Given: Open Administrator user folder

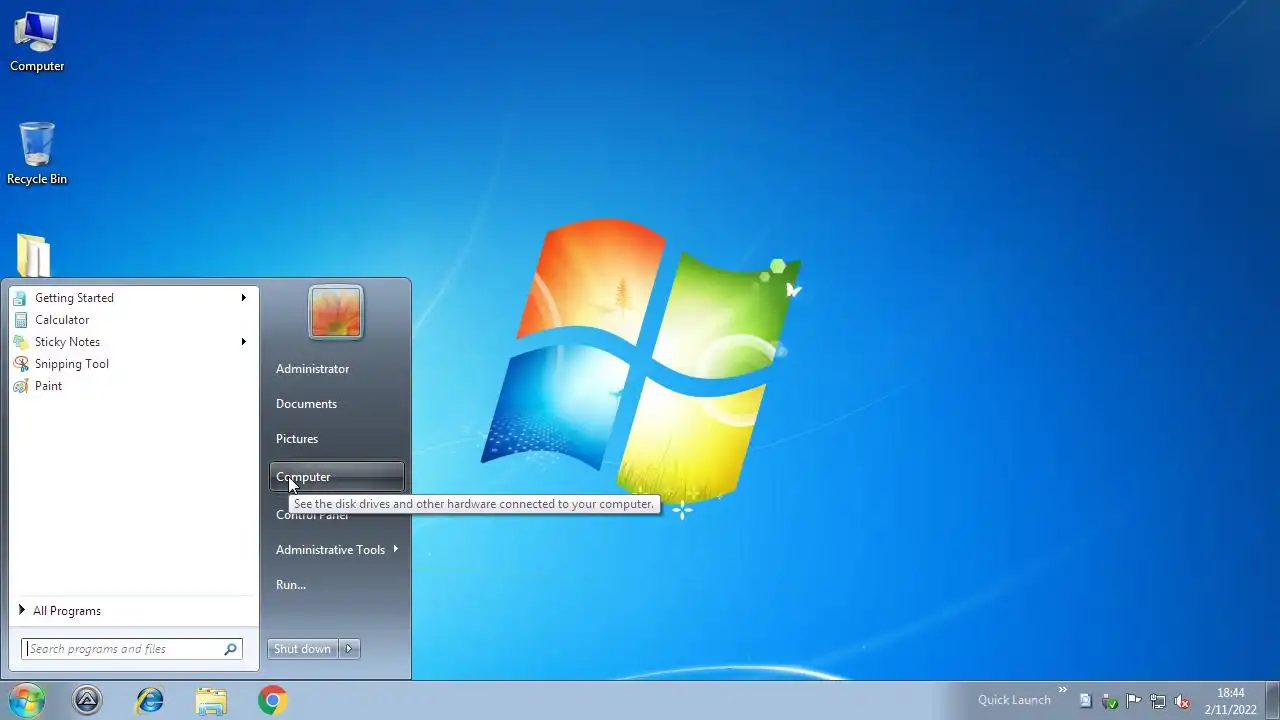Looking at the screenshot, I should tap(312, 369).
